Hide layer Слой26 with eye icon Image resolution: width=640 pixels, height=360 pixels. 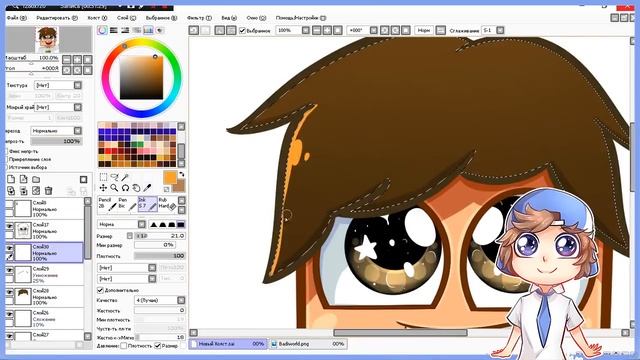[x=9, y=314]
